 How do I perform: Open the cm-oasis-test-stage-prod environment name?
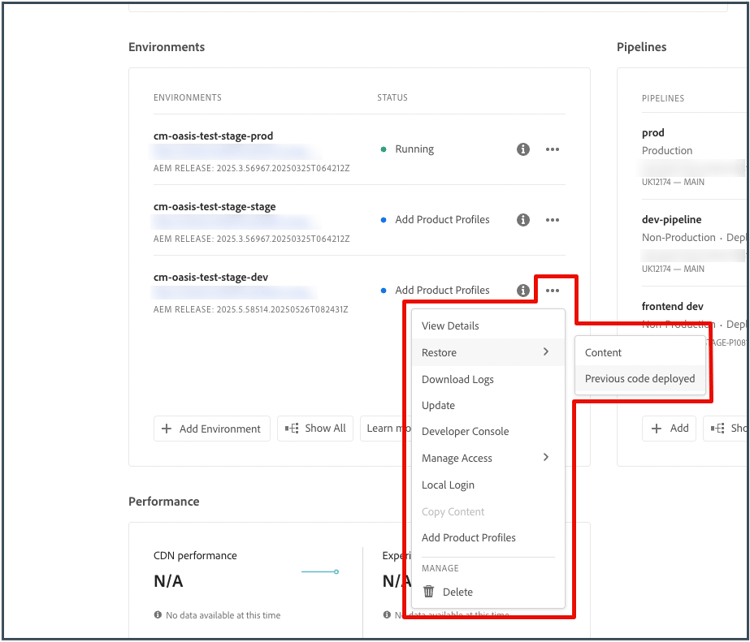[213, 136]
